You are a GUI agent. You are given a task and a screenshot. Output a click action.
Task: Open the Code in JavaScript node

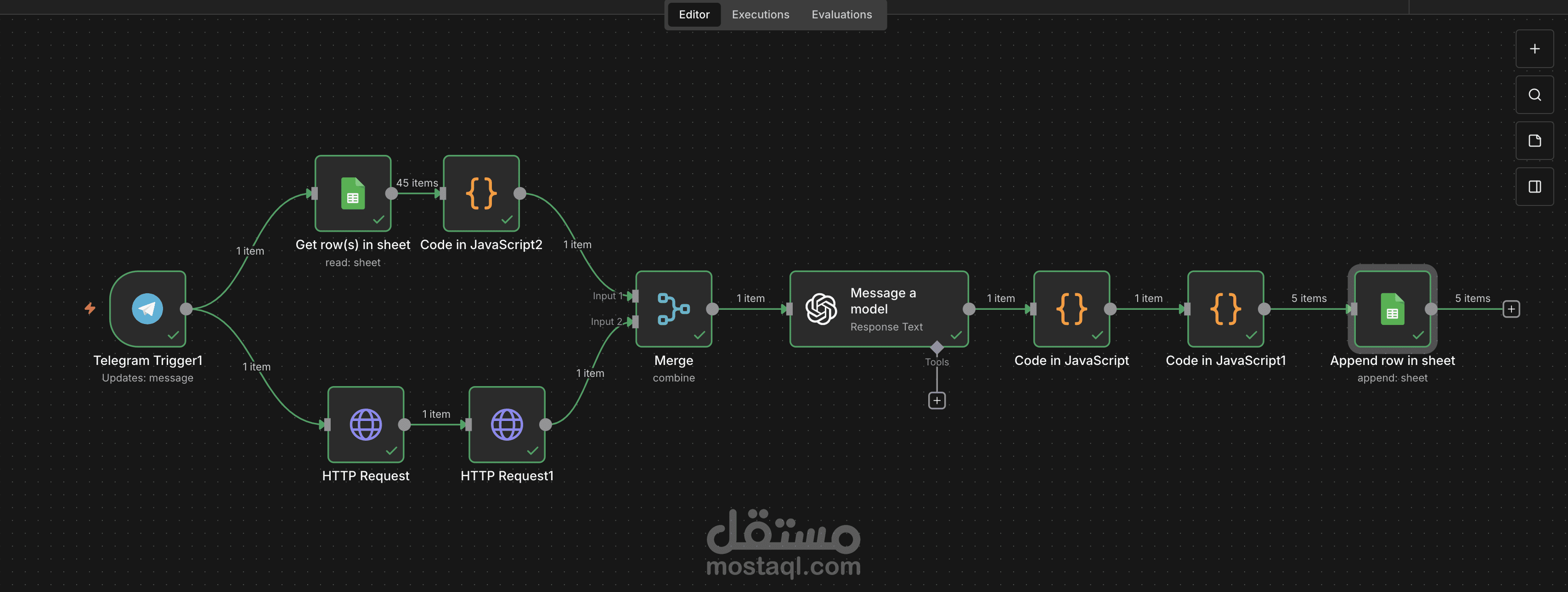pos(1072,309)
